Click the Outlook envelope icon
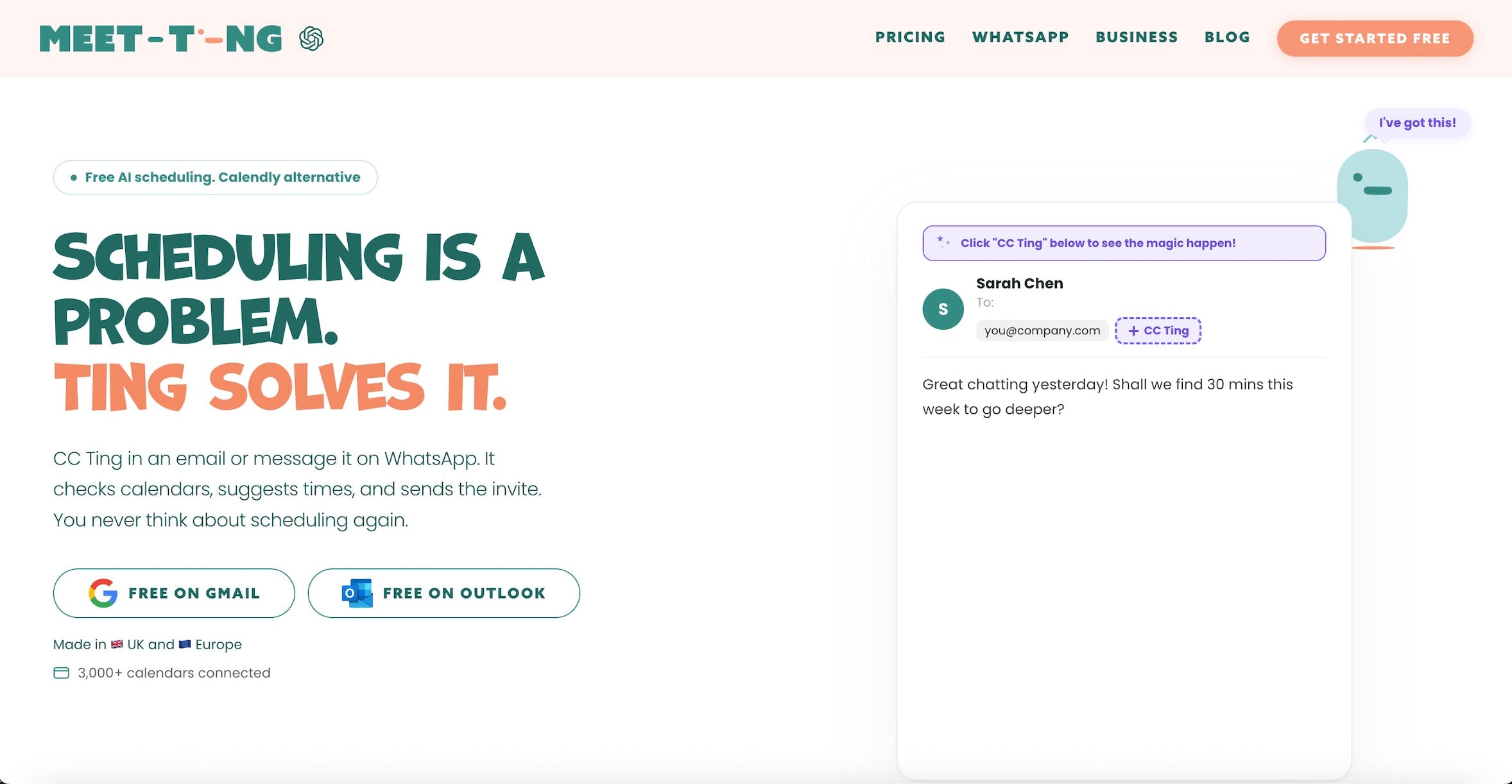This screenshot has height=784, width=1512. click(x=357, y=593)
